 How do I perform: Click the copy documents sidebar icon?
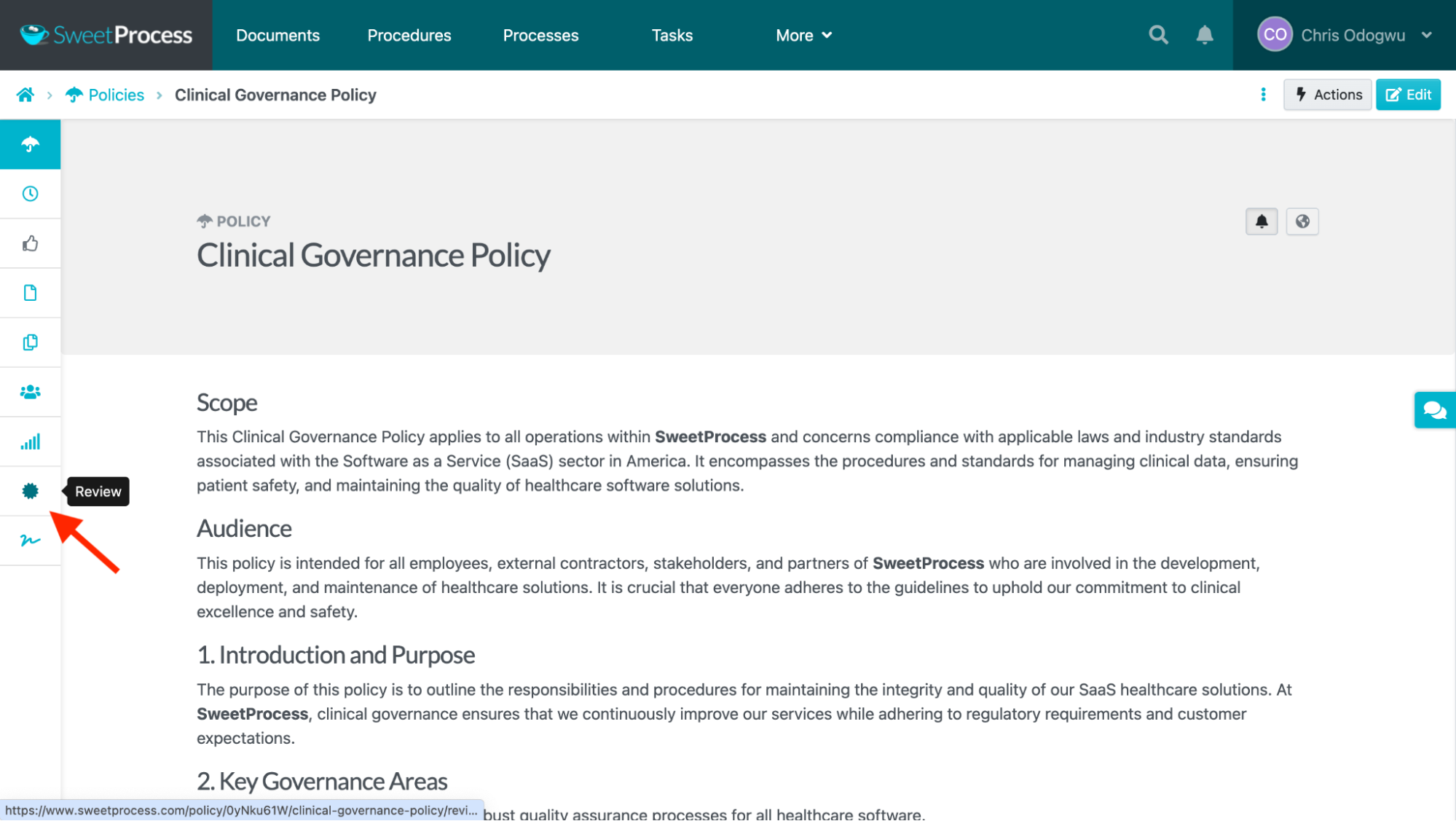(x=30, y=342)
